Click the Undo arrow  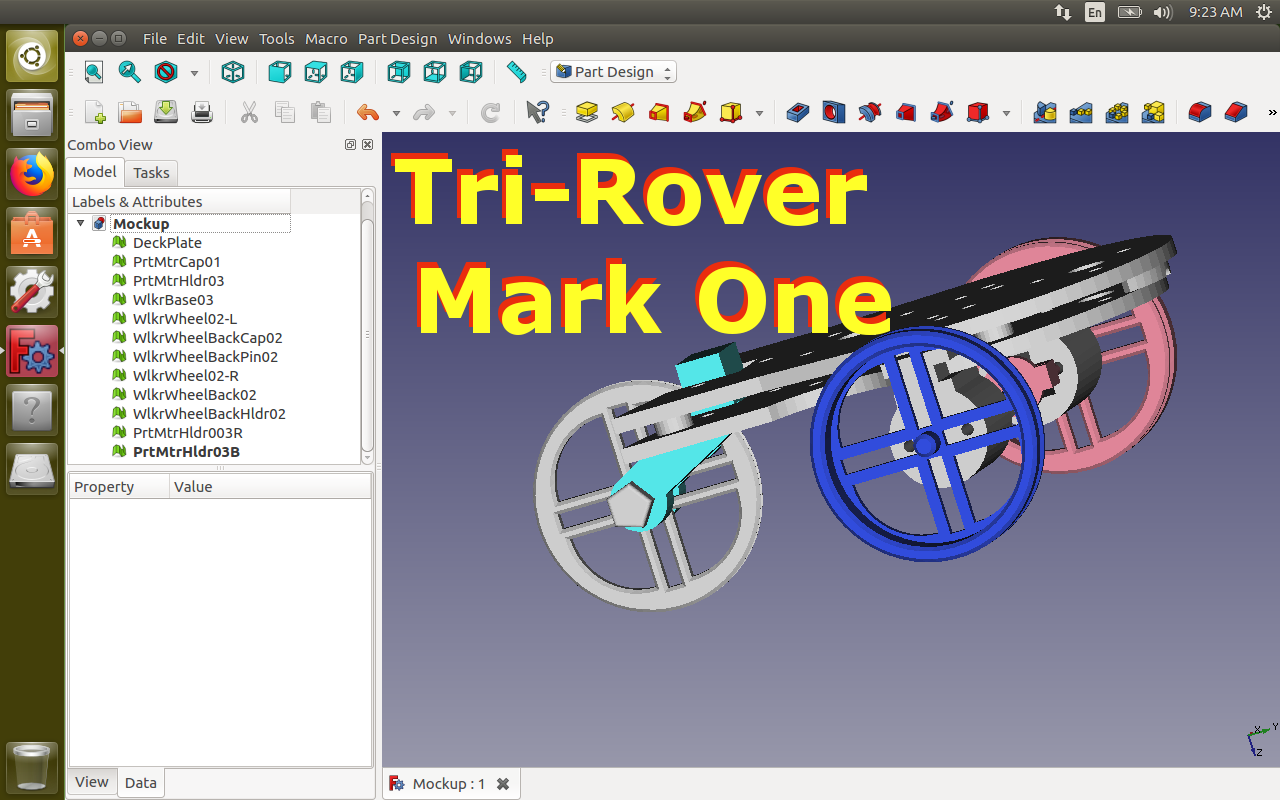tap(368, 112)
